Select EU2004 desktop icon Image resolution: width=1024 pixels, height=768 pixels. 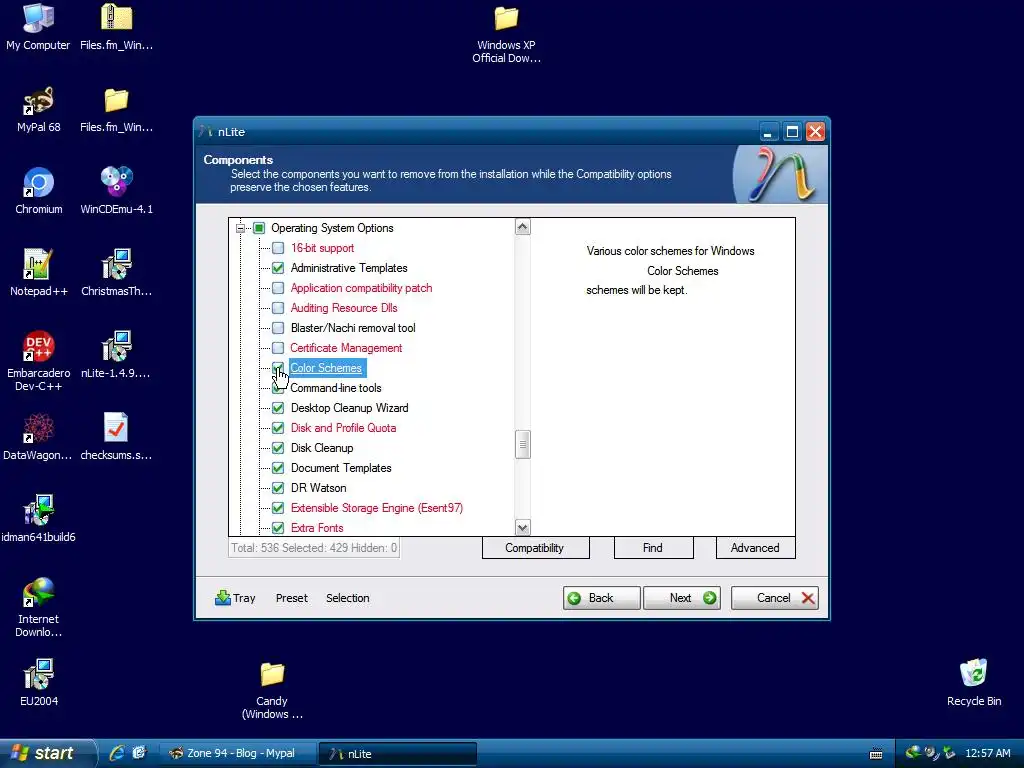pyautogui.click(x=38, y=682)
